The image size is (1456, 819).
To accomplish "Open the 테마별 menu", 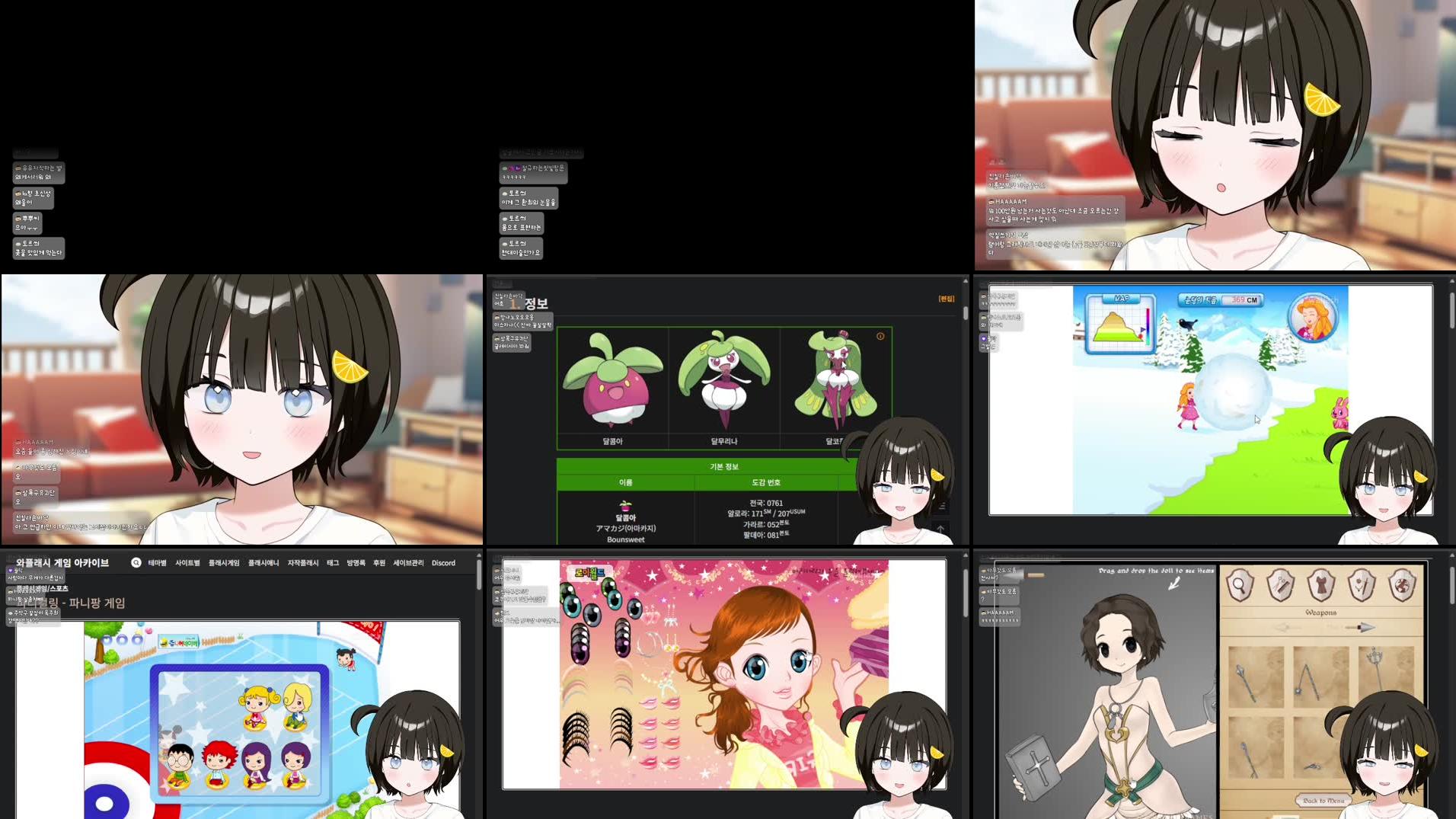I will point(156,562).
